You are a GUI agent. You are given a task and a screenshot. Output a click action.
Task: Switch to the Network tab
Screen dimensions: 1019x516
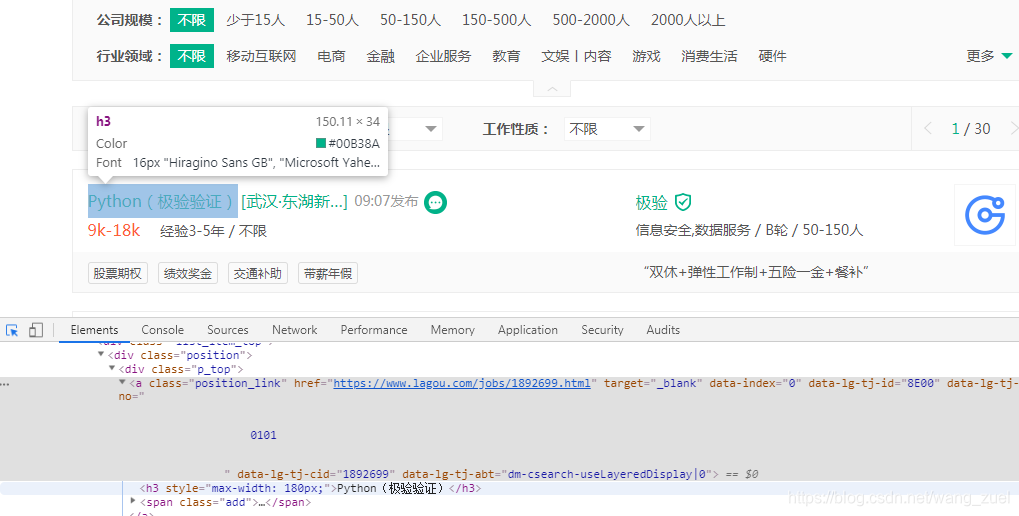click(294, 330)
